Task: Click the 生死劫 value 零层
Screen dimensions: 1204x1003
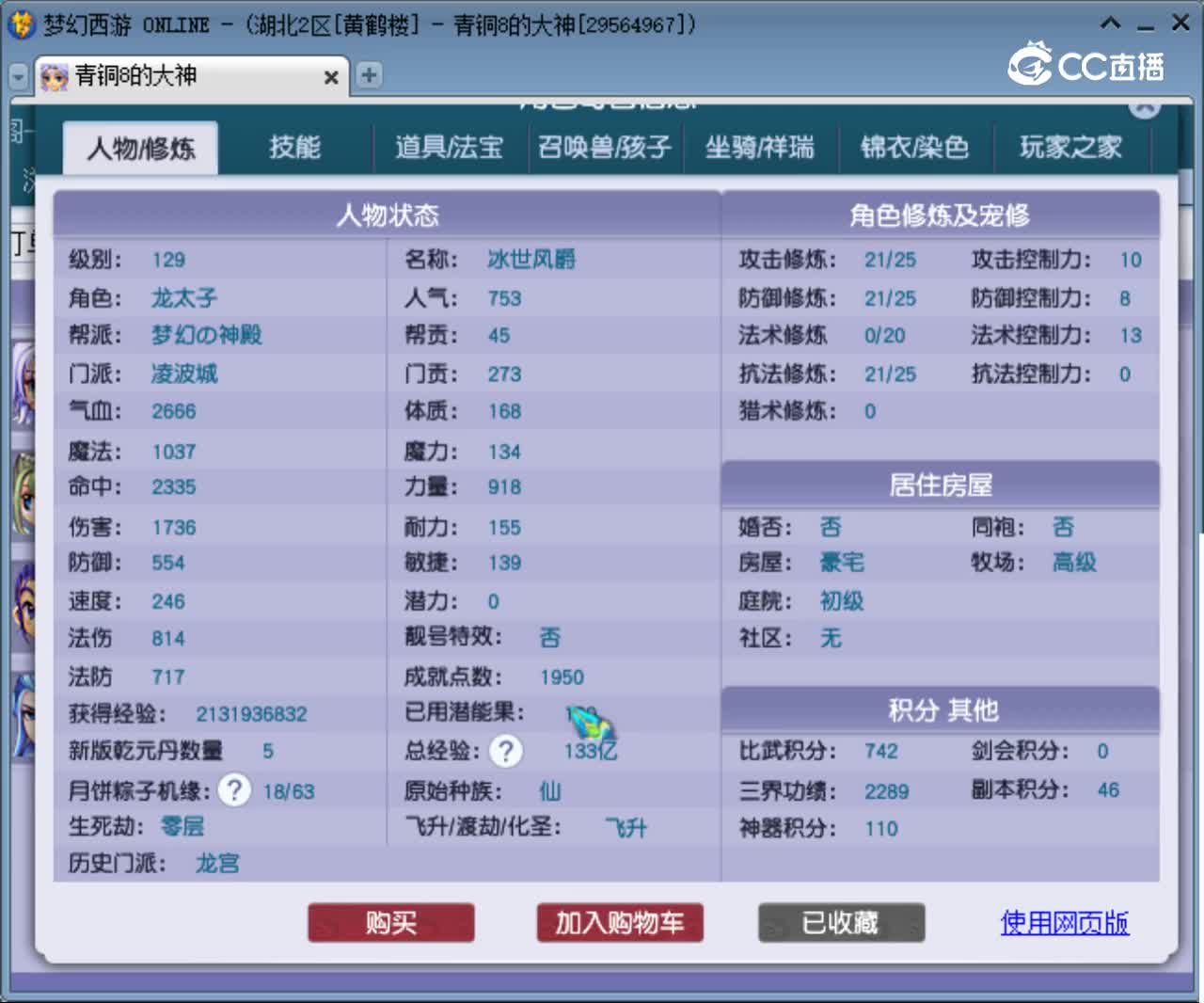Action: (x=182, y=827)
